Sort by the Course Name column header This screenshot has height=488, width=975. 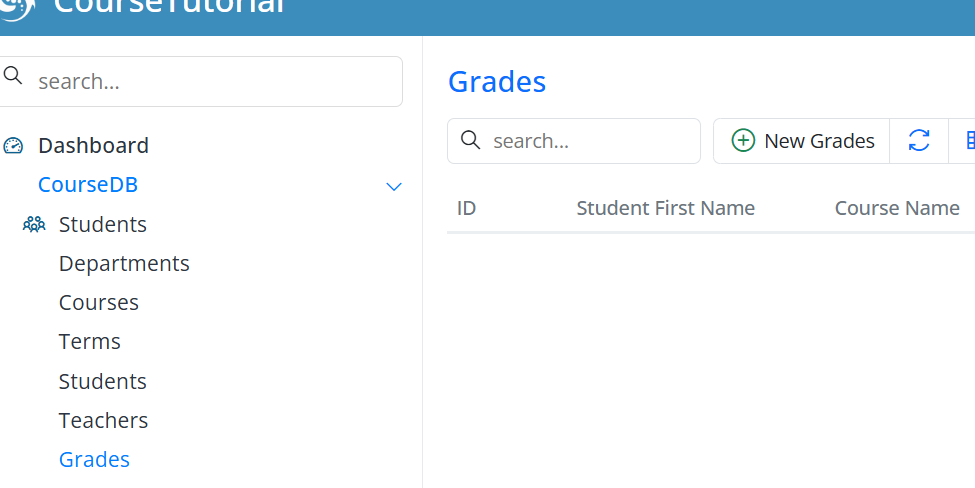(x=897, y=208)
